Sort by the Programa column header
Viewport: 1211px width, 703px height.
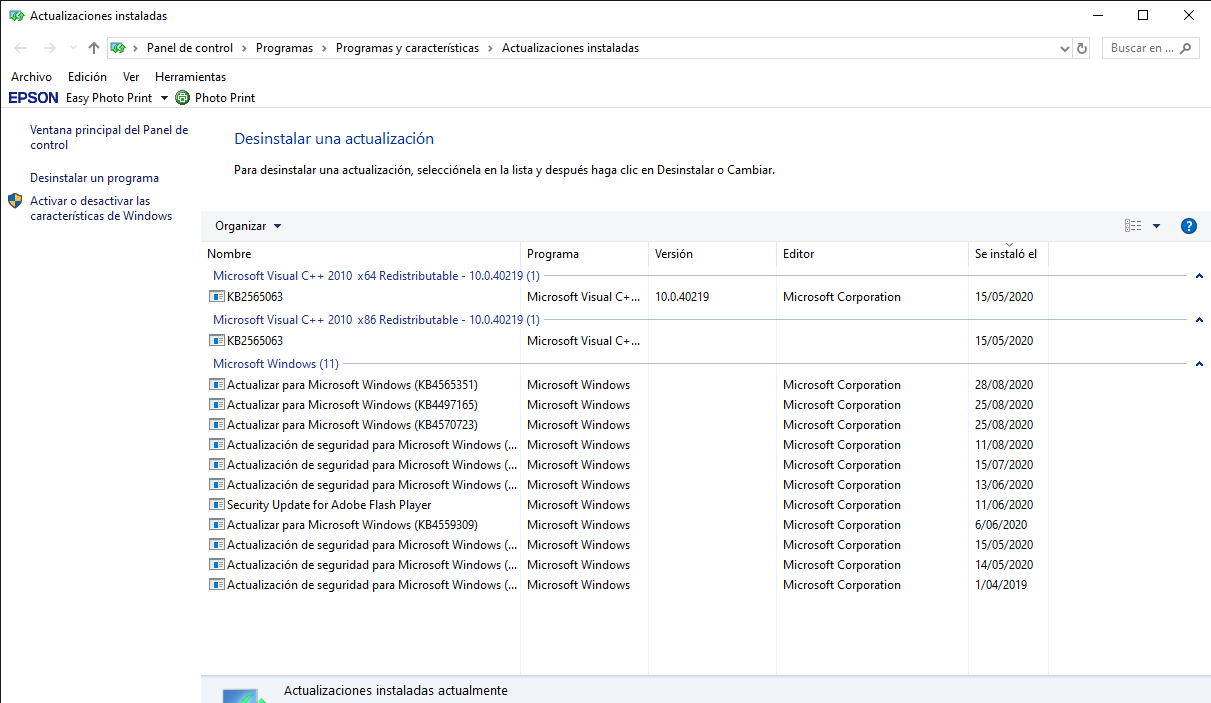point(585,254)
